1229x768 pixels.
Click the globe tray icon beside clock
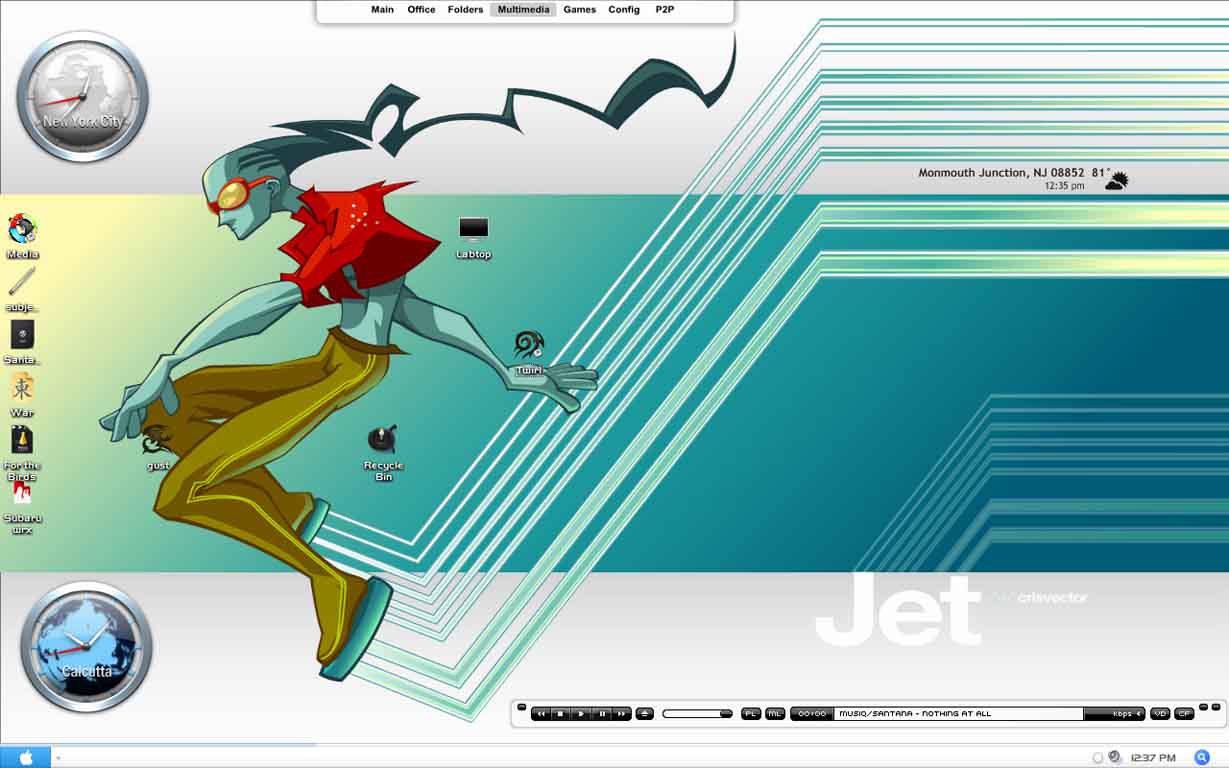(x=1115, y=757)
